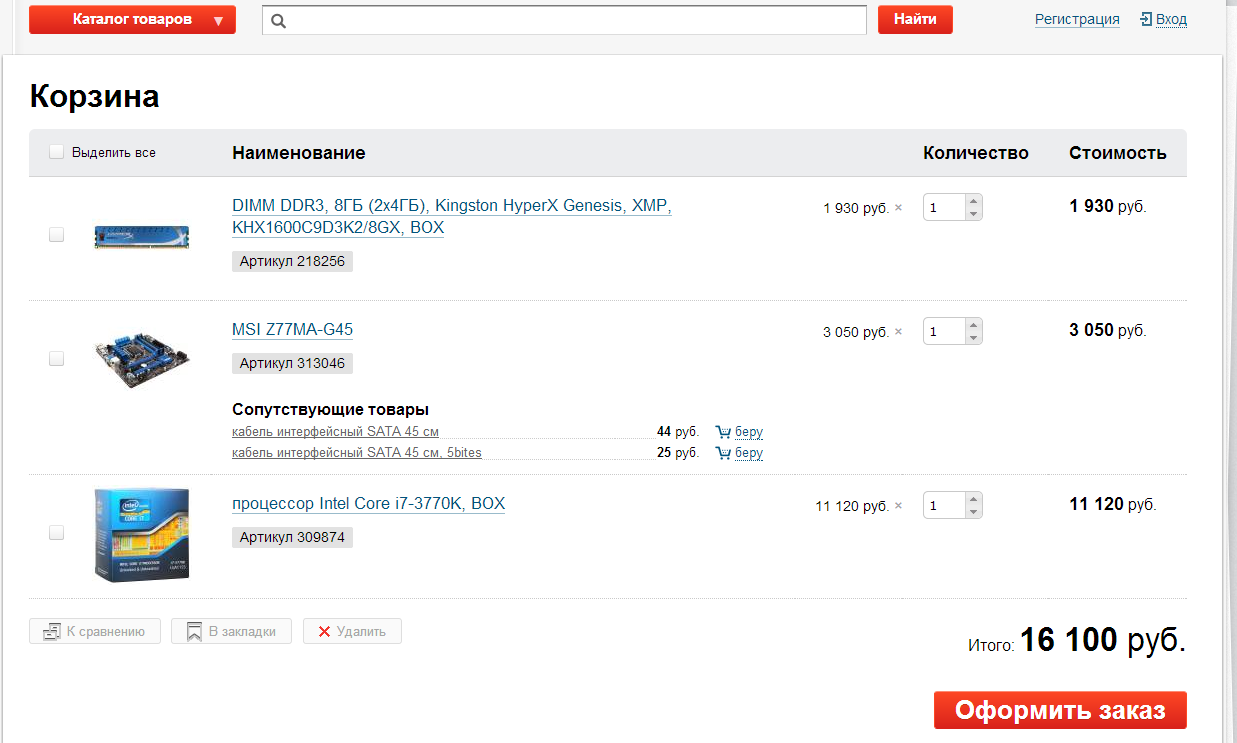Check the MSI Z77MA-G45 item checkbox
The width and height of the screenshot is (1237, 743).
[x=56, y=358]
